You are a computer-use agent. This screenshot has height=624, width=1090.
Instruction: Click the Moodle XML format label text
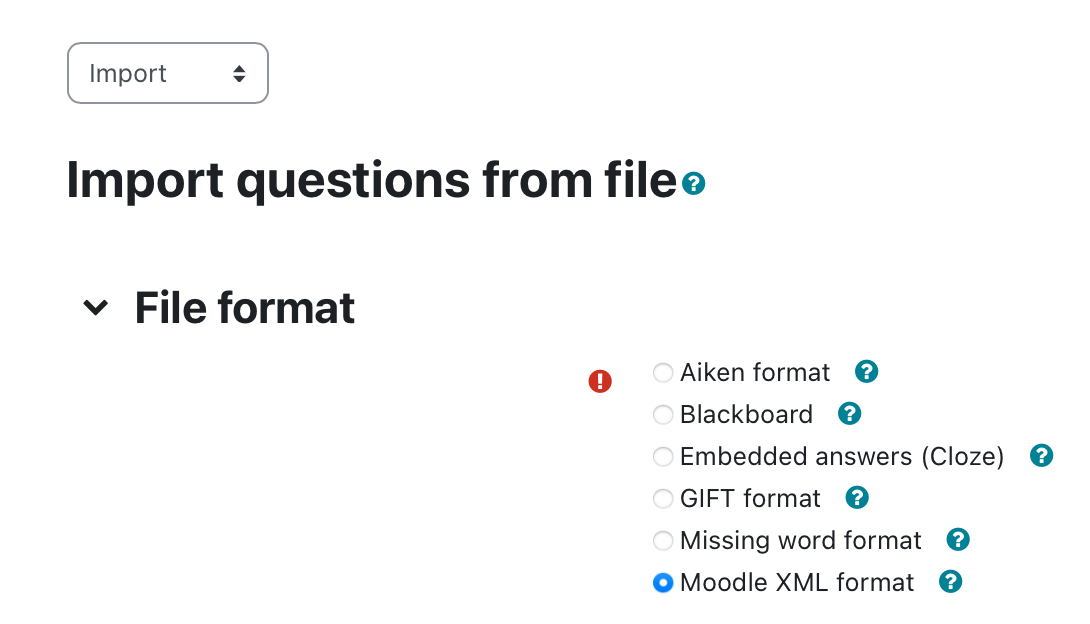tap(797, 582)
